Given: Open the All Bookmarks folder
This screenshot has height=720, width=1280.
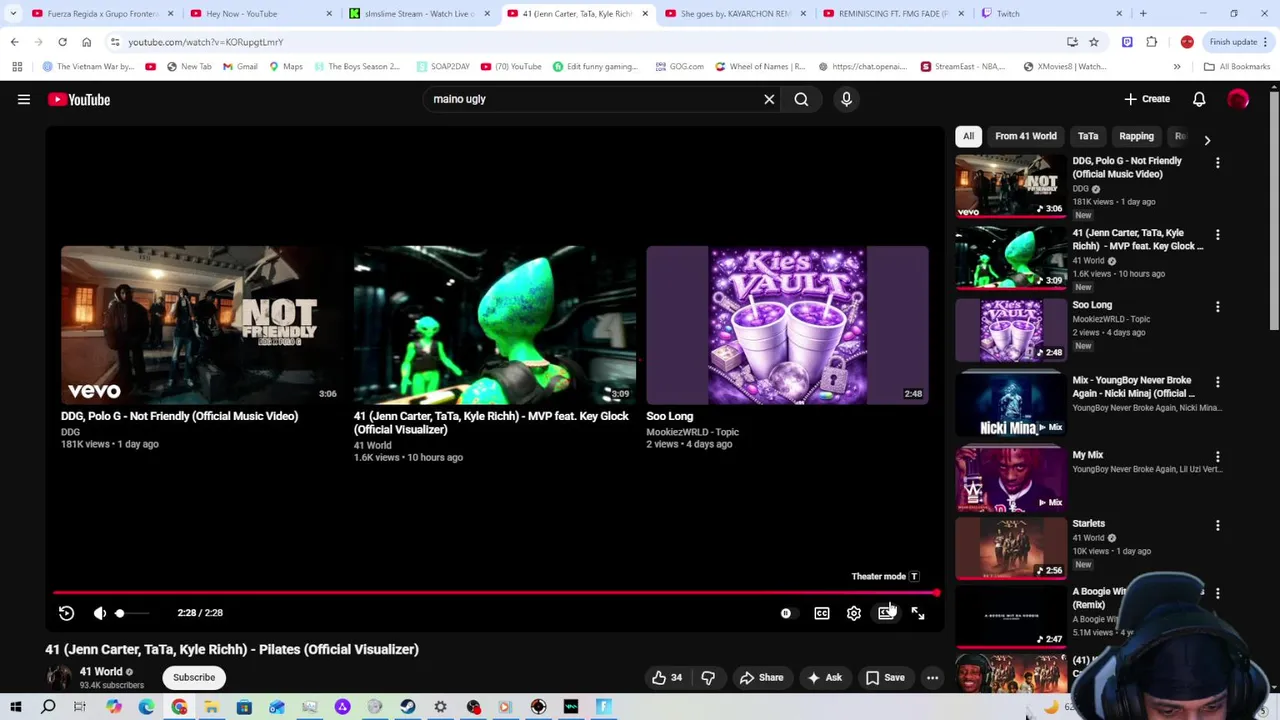Looking at the screenshot, I should click(1237, 67).
